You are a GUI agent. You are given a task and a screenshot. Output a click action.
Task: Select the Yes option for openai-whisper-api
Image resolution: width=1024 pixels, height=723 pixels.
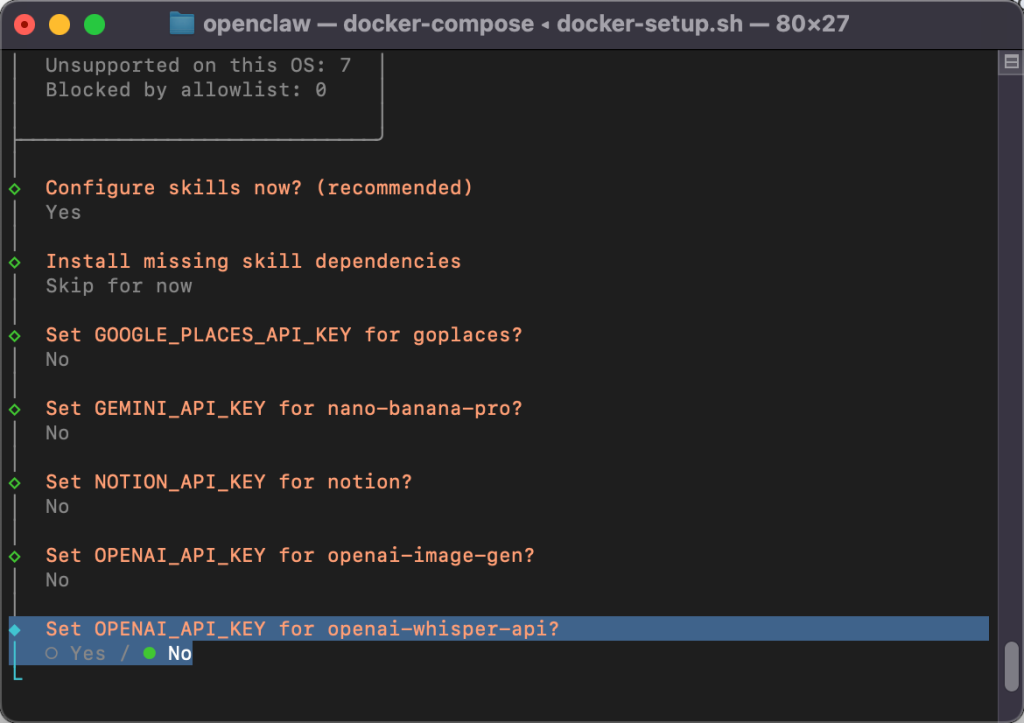click(x=86, y=652)
